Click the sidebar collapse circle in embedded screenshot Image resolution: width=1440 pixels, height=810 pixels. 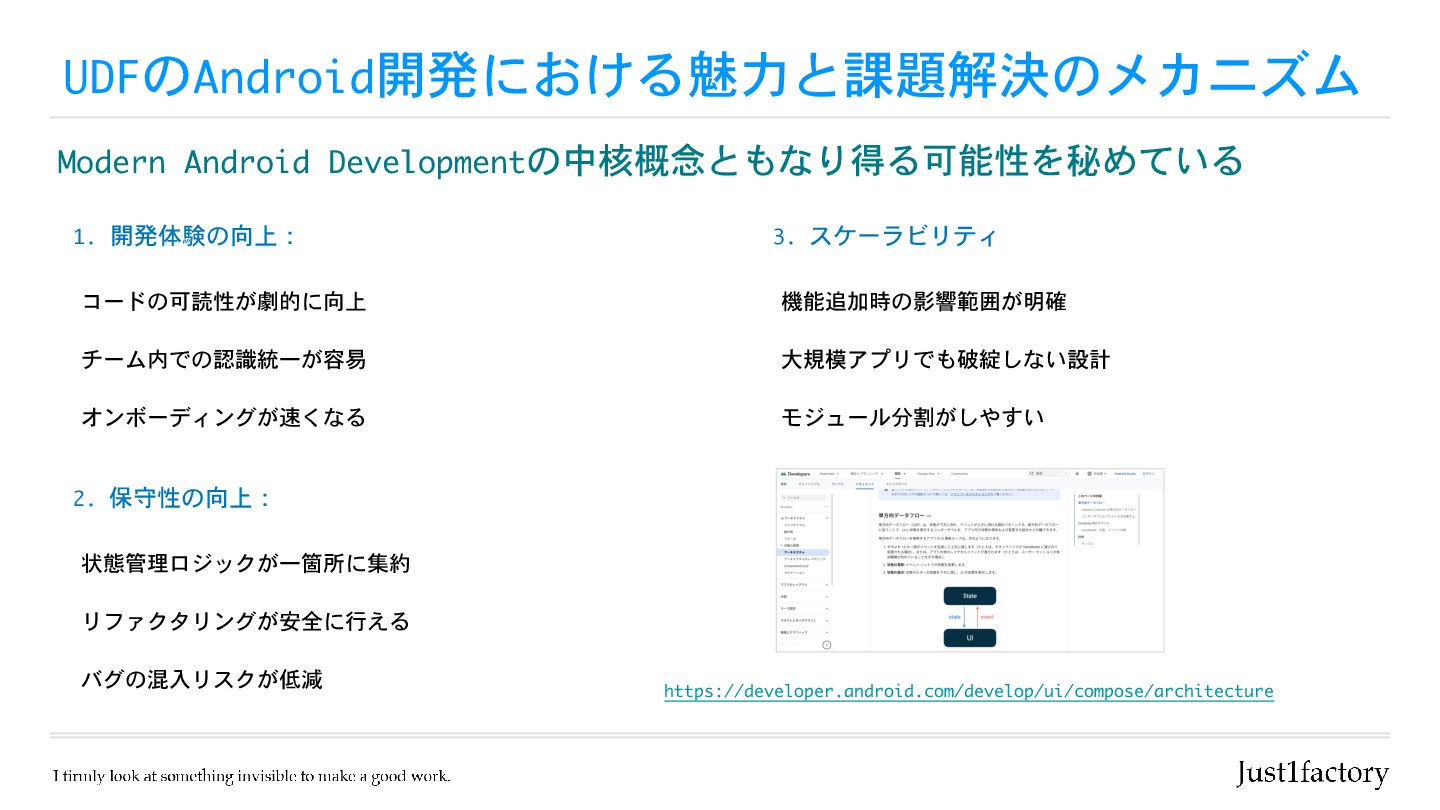click(827, 645)
